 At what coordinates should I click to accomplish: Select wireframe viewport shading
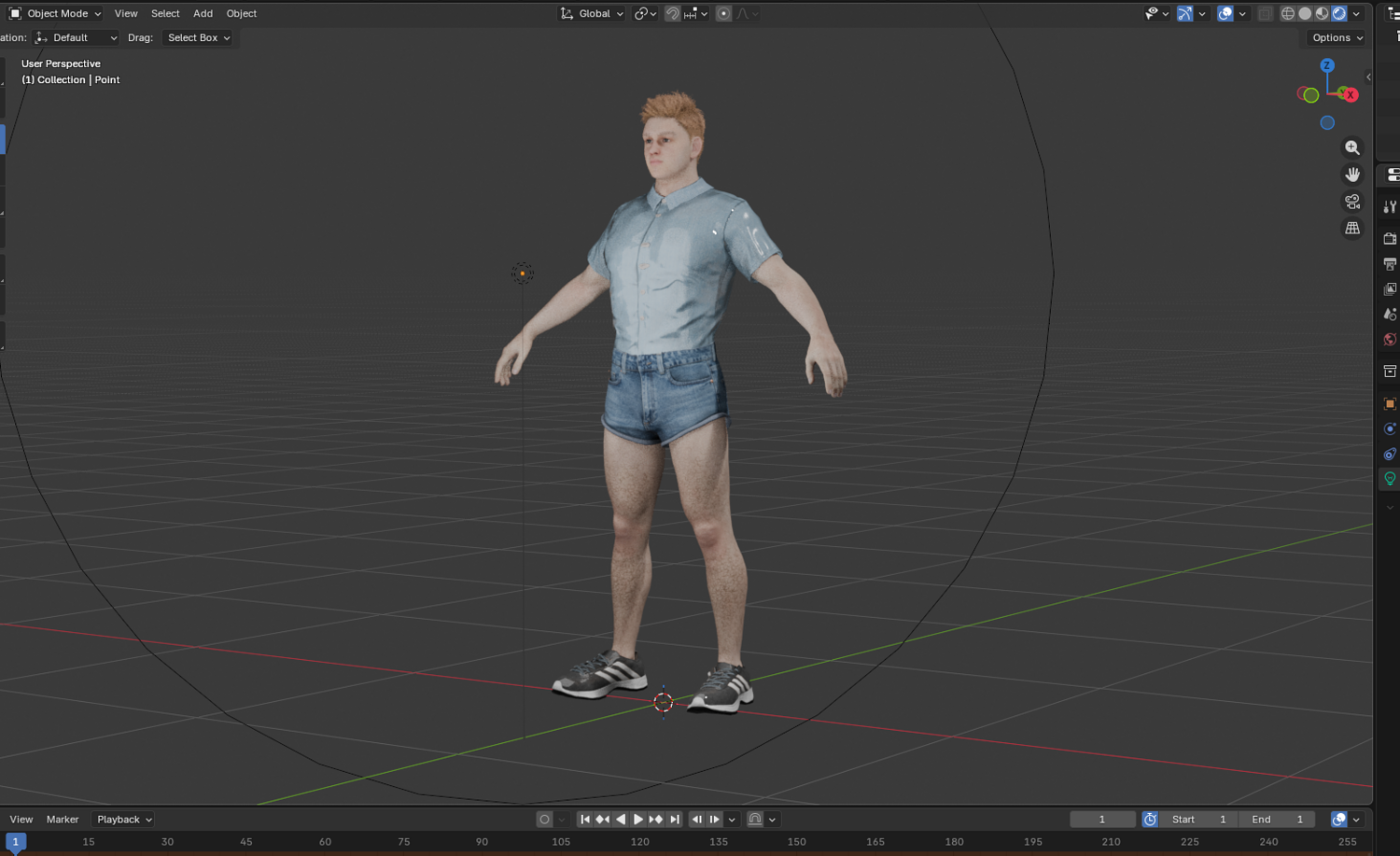pos(1288,13)
